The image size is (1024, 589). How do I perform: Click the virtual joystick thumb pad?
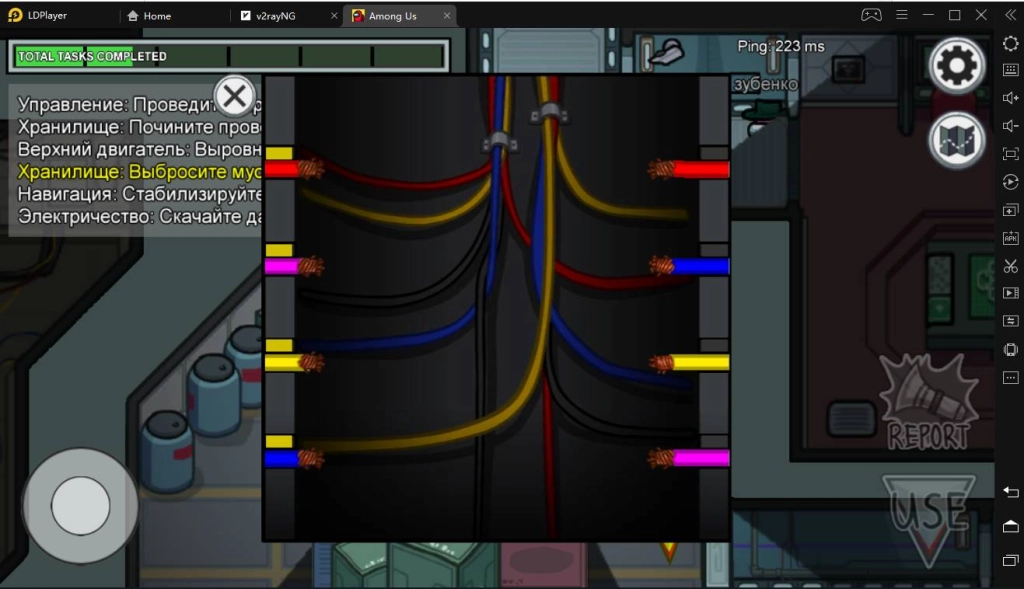click(x=80, y=506)
